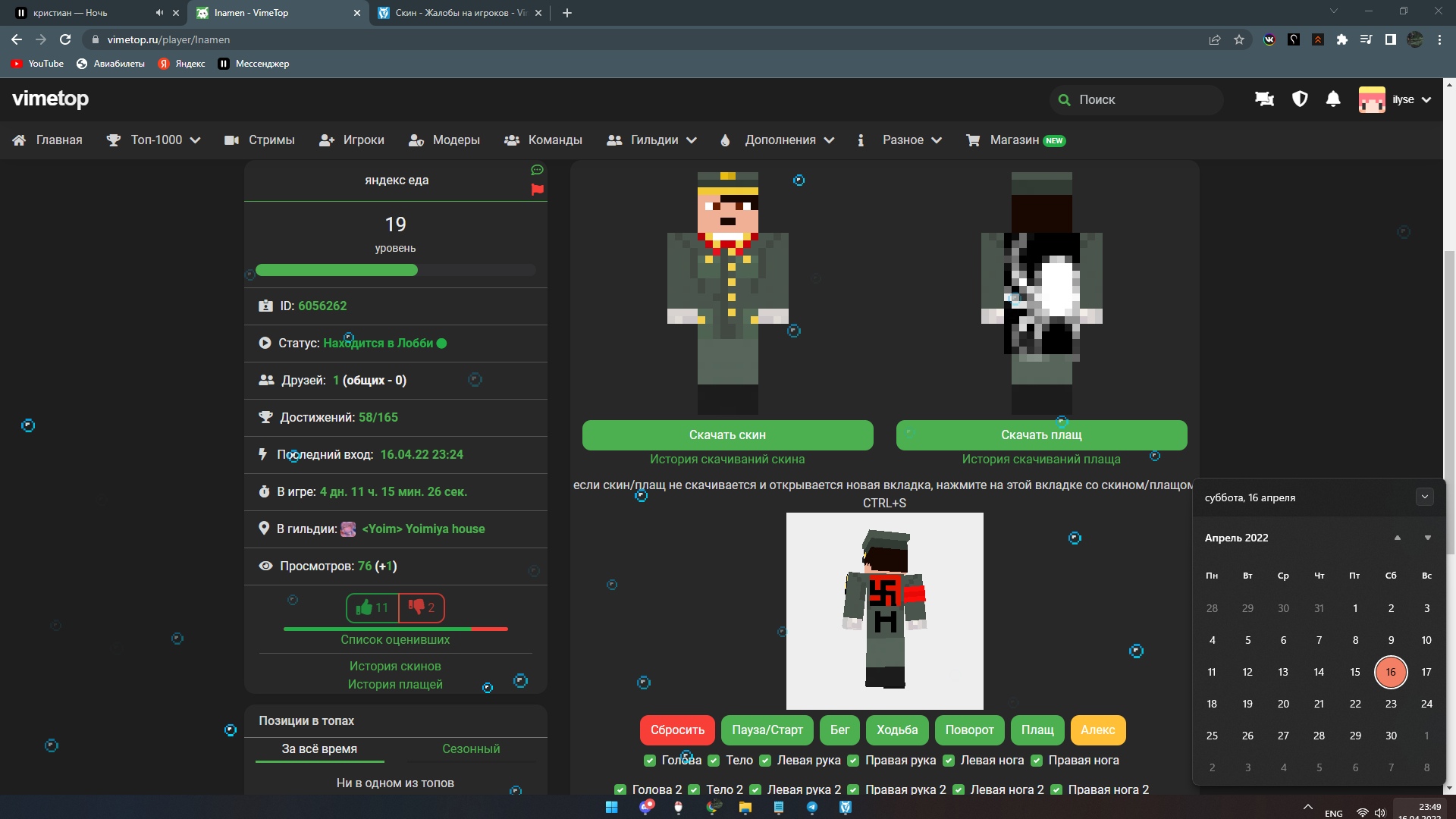Image resolution: width=1456 pixels, height=819 pixels.
Task: Click the shield icon in header
Action: pos(1300,99)
